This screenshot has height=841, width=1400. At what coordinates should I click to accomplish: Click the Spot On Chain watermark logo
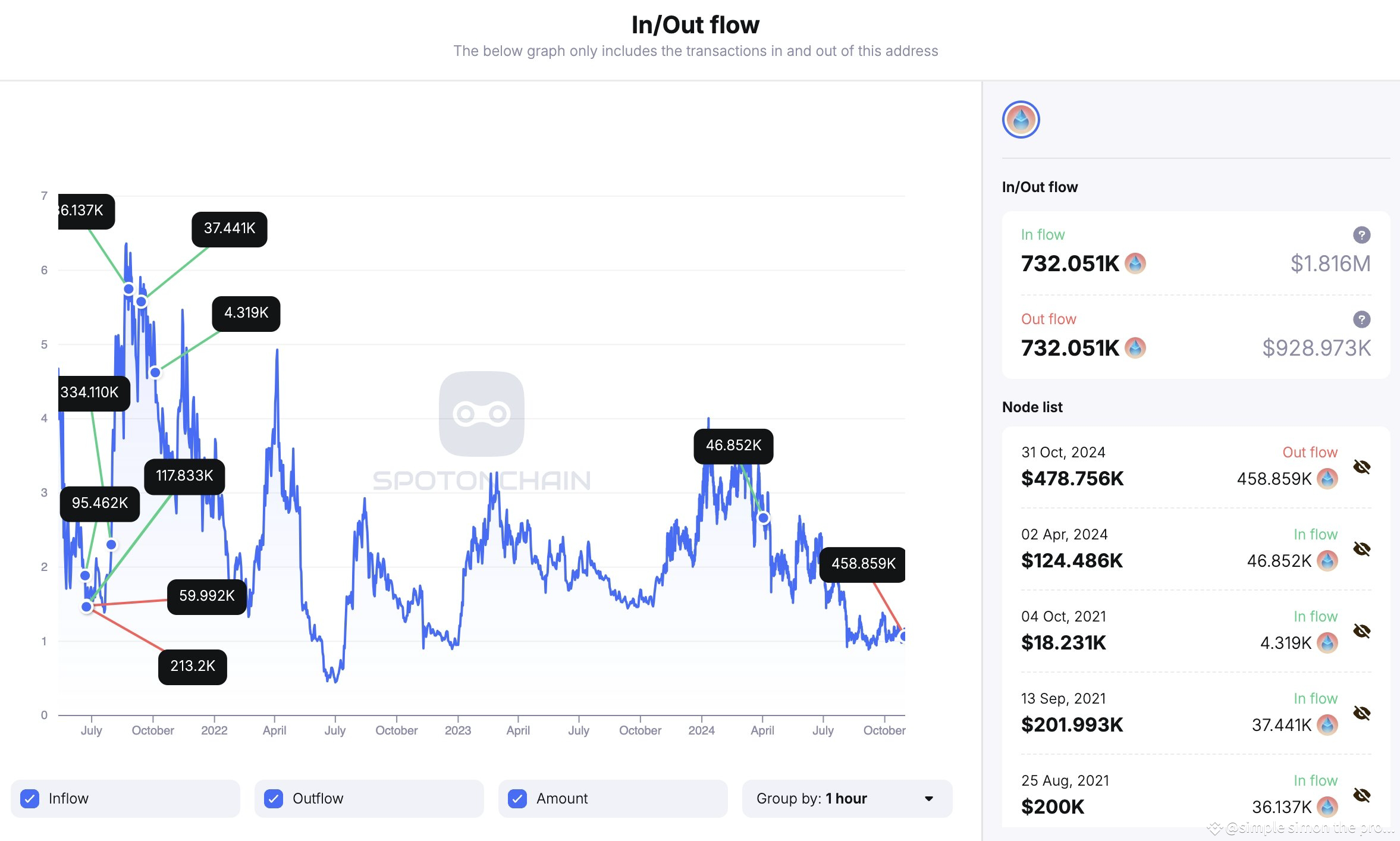point(482,414)
